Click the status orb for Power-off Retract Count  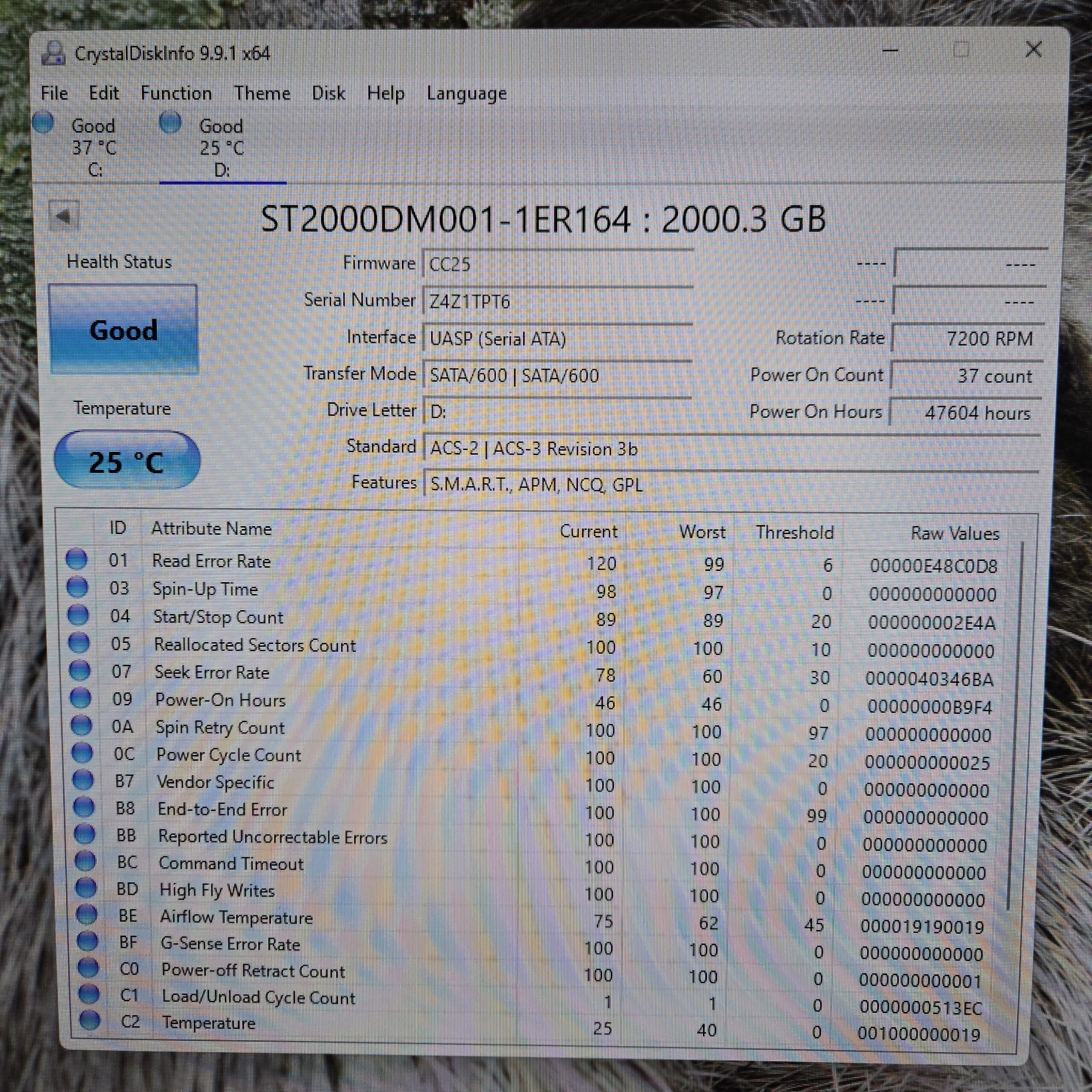pyautogui.click(x=88, y=968)
